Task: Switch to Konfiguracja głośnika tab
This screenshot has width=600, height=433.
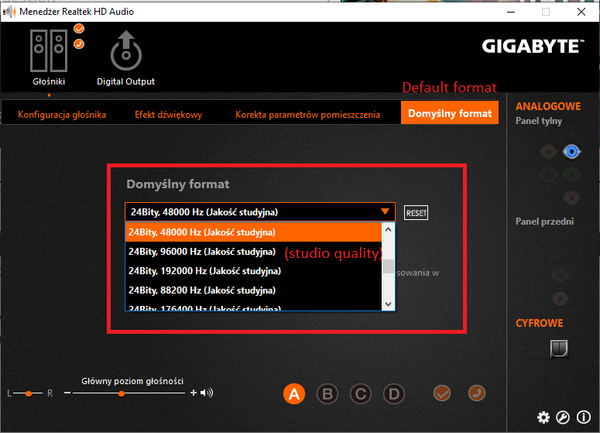Action: point(62,115)
